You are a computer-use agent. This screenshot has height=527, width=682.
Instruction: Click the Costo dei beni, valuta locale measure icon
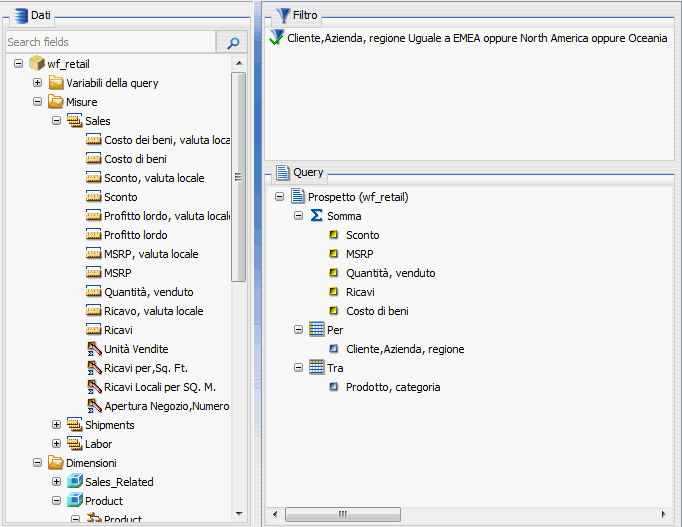click(94, 140)
